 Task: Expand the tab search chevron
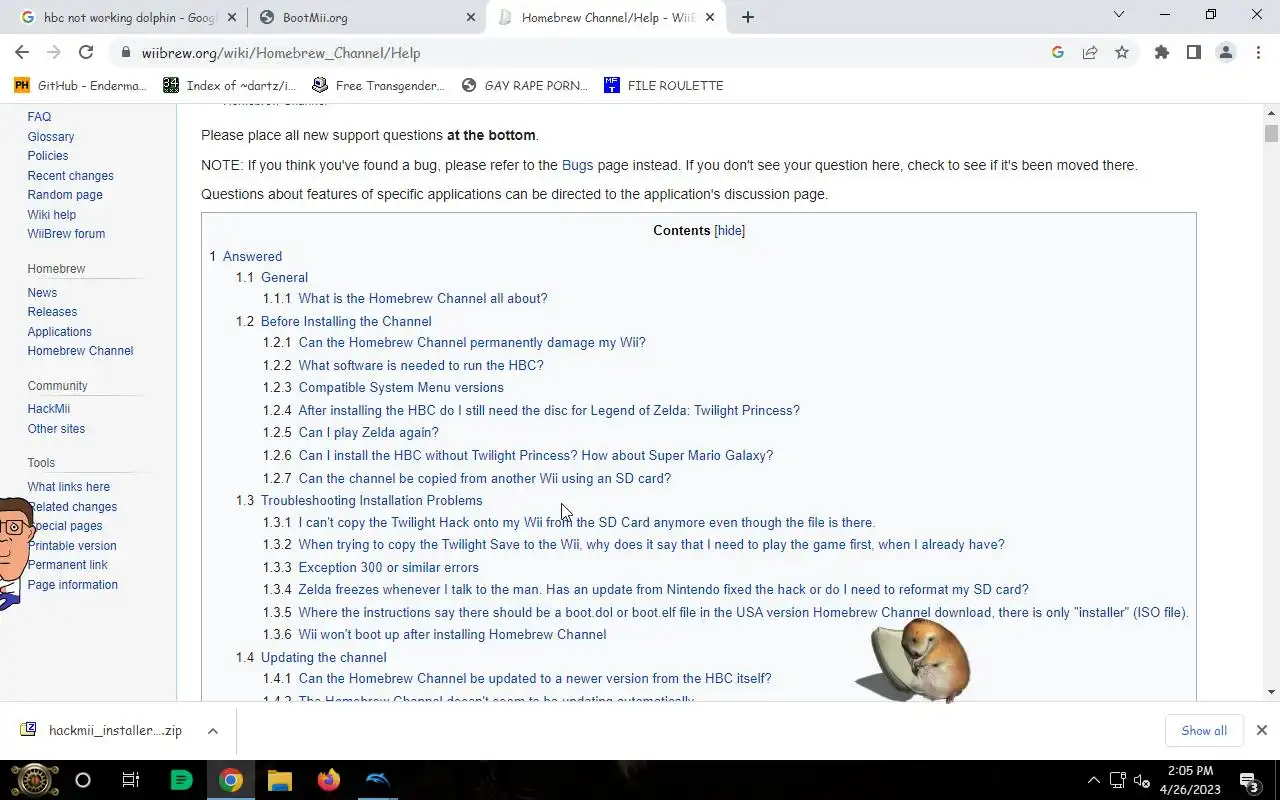coord(1119,15)
